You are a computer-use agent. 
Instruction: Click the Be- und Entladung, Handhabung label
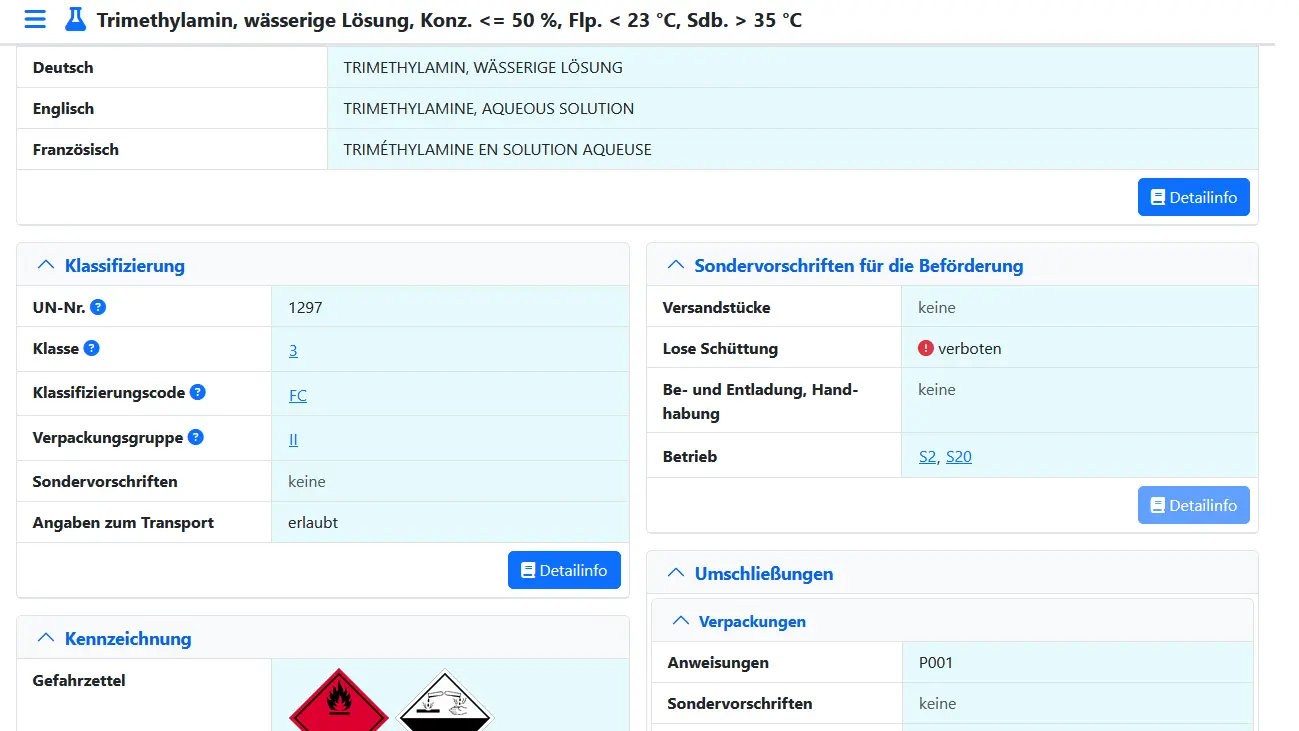[761, 401]
